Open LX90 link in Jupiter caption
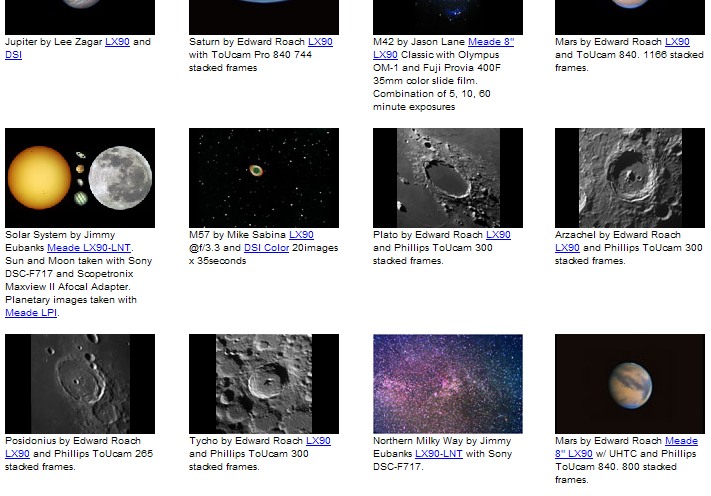Viewport: 711px width, 496px height. tap(117, 42)
